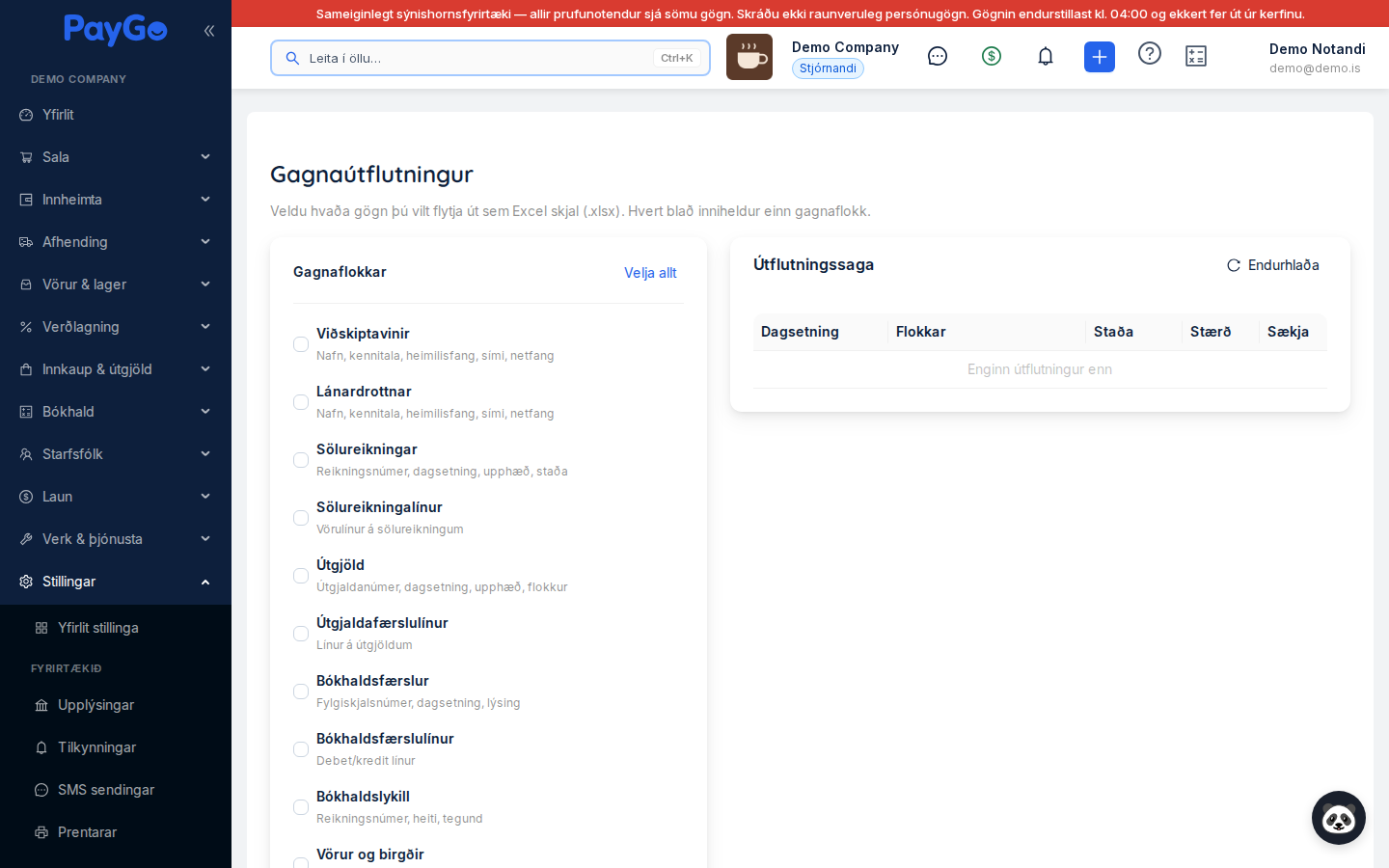Focus the Leita í öllu search field
Image resolution: width=1389 pixels, height=868 pixels.
(x=490, y=58)
